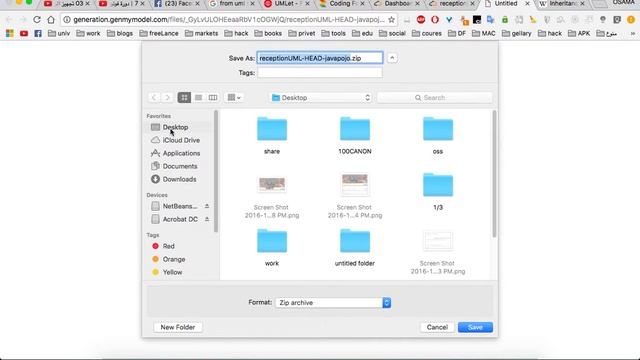Select Screen Shot 2016-1...4 PM.png thumbnail
The height and width of the screenshot is (360, 640).
(355, 185)
